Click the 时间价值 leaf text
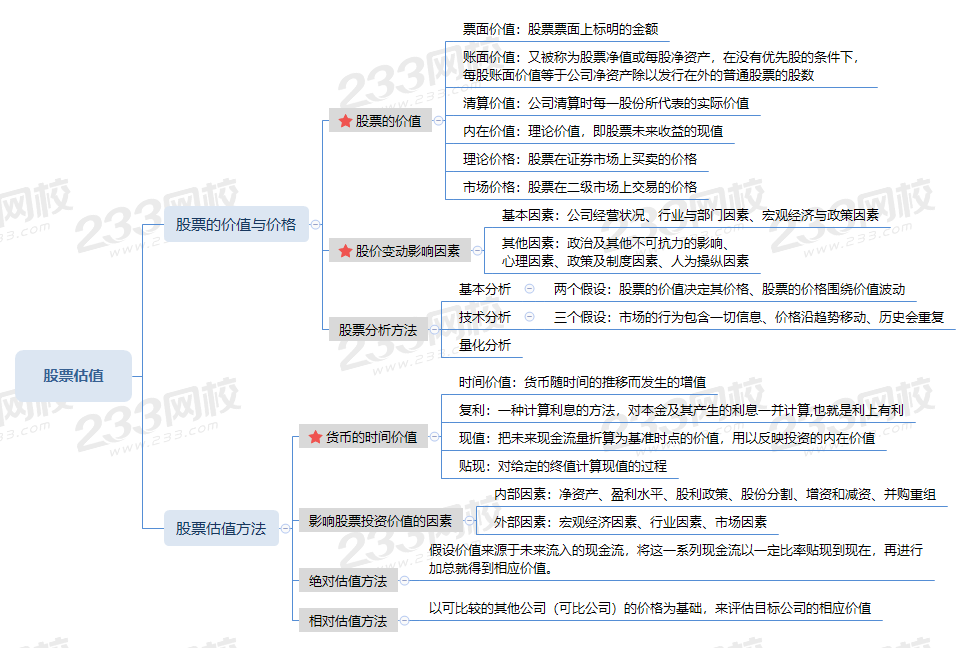This screenshot has height=648, width=972. 582,382
